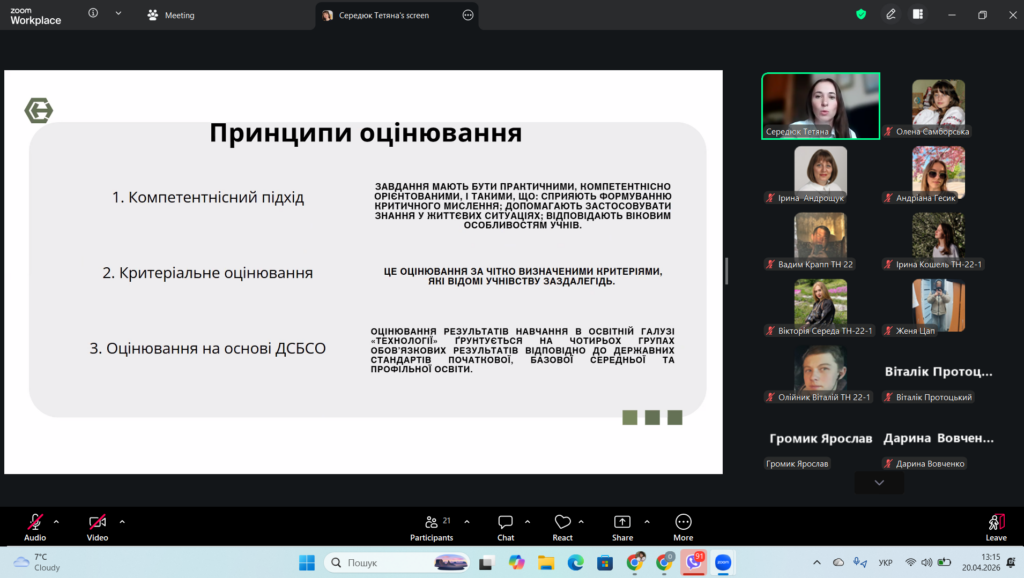The image size is (1024, 578).
Task: Click the React heart icon
Action: coord(562,523)
